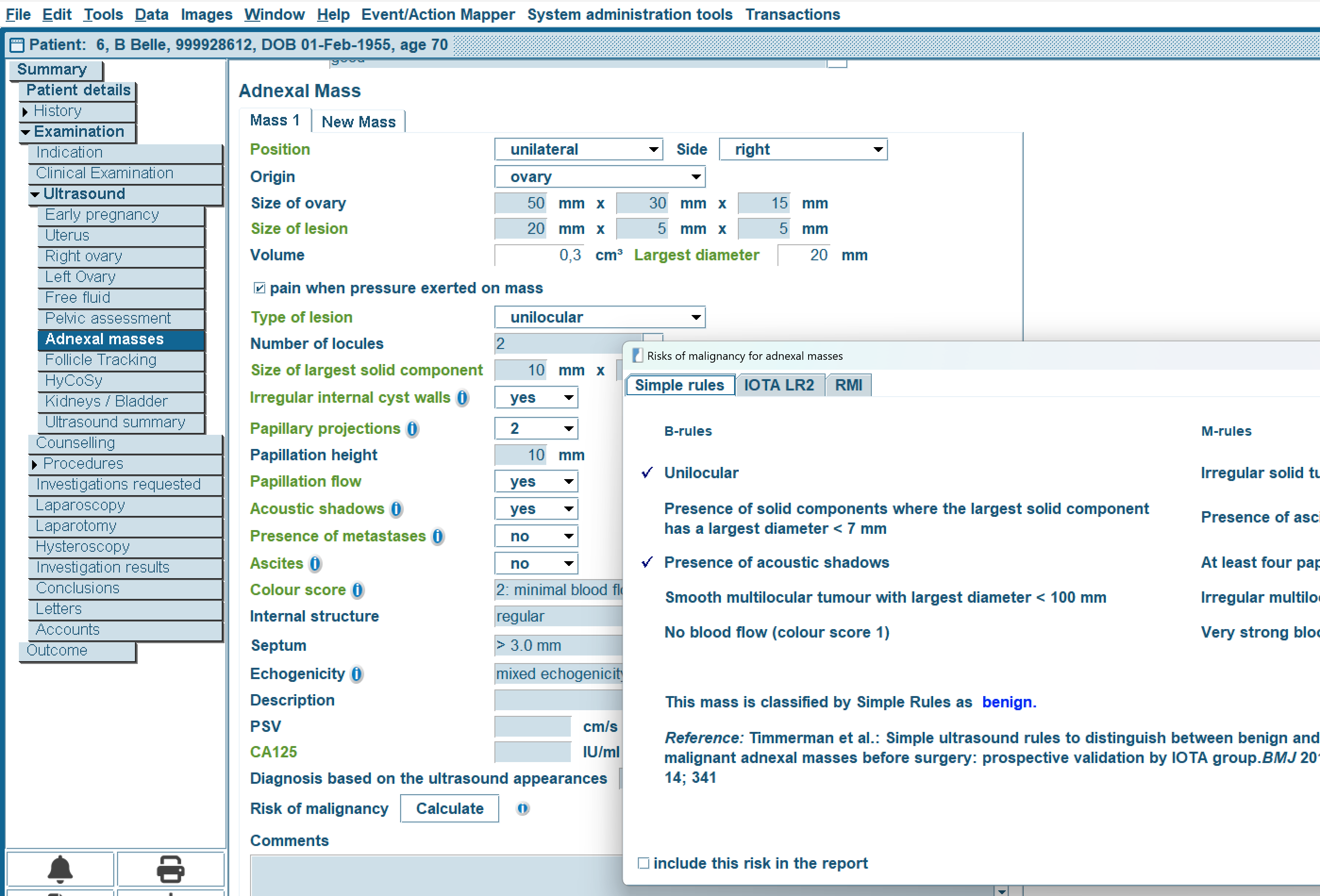This screenshot has width=1320, height=896.
Task: Open the Tools menu
Action: pos(103,14)
